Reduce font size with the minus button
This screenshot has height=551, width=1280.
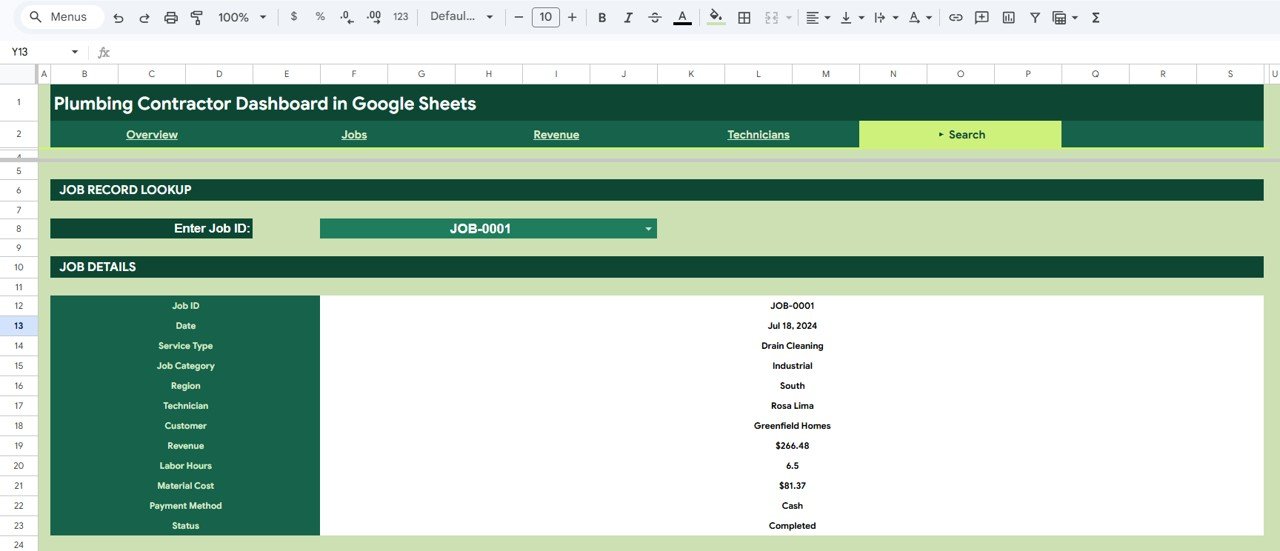(519, 17)
